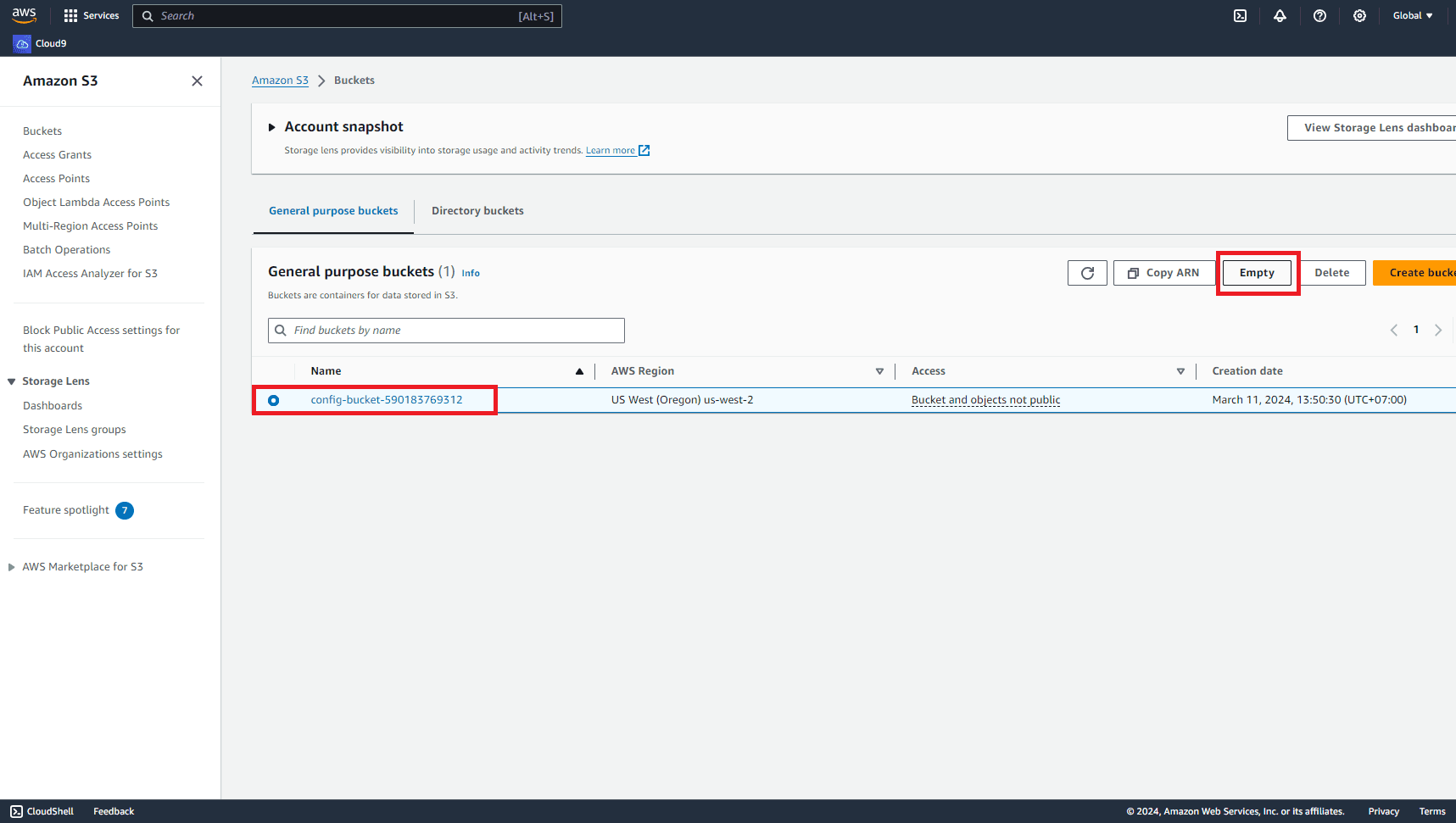
Task: Select the config-bucket-590183769312 radio button
Action: click(x=273, y=400)
